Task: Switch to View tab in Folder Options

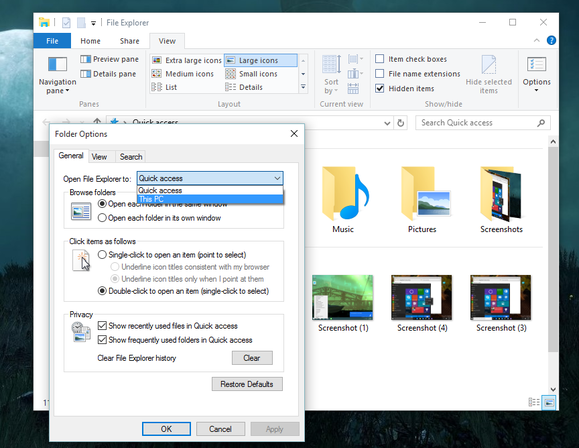Action: 99,157
